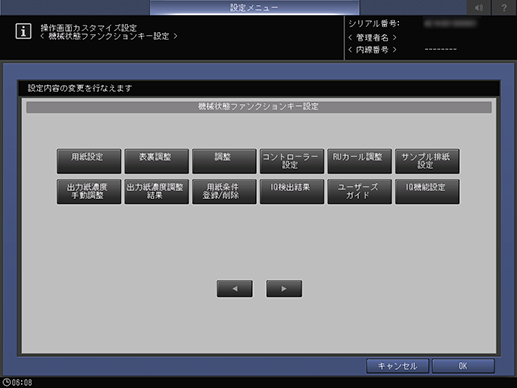Click the シリアル番号 label
The width and height of the screenshot is (517, 388).
374,23
